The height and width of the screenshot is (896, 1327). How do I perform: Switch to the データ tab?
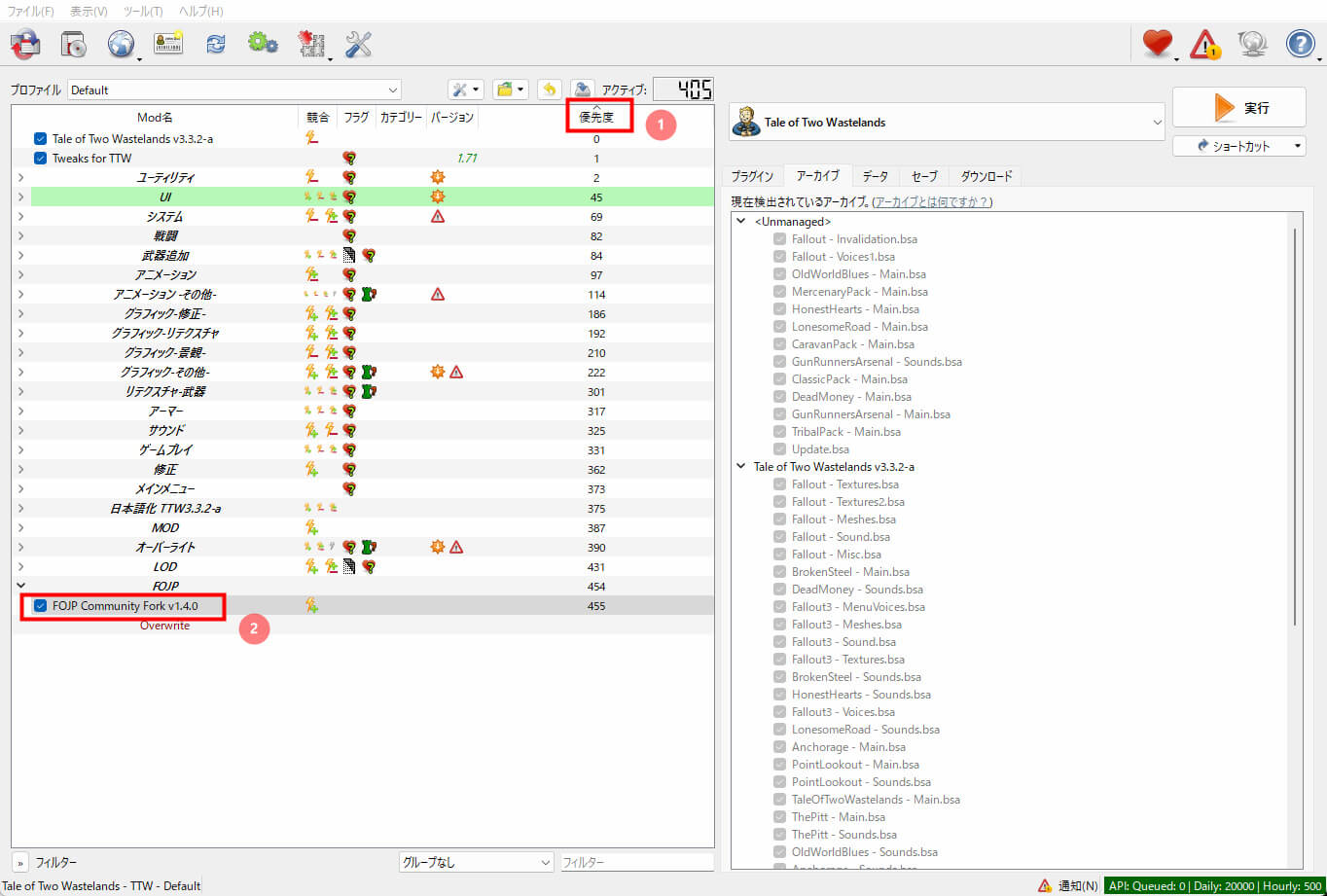876,176
